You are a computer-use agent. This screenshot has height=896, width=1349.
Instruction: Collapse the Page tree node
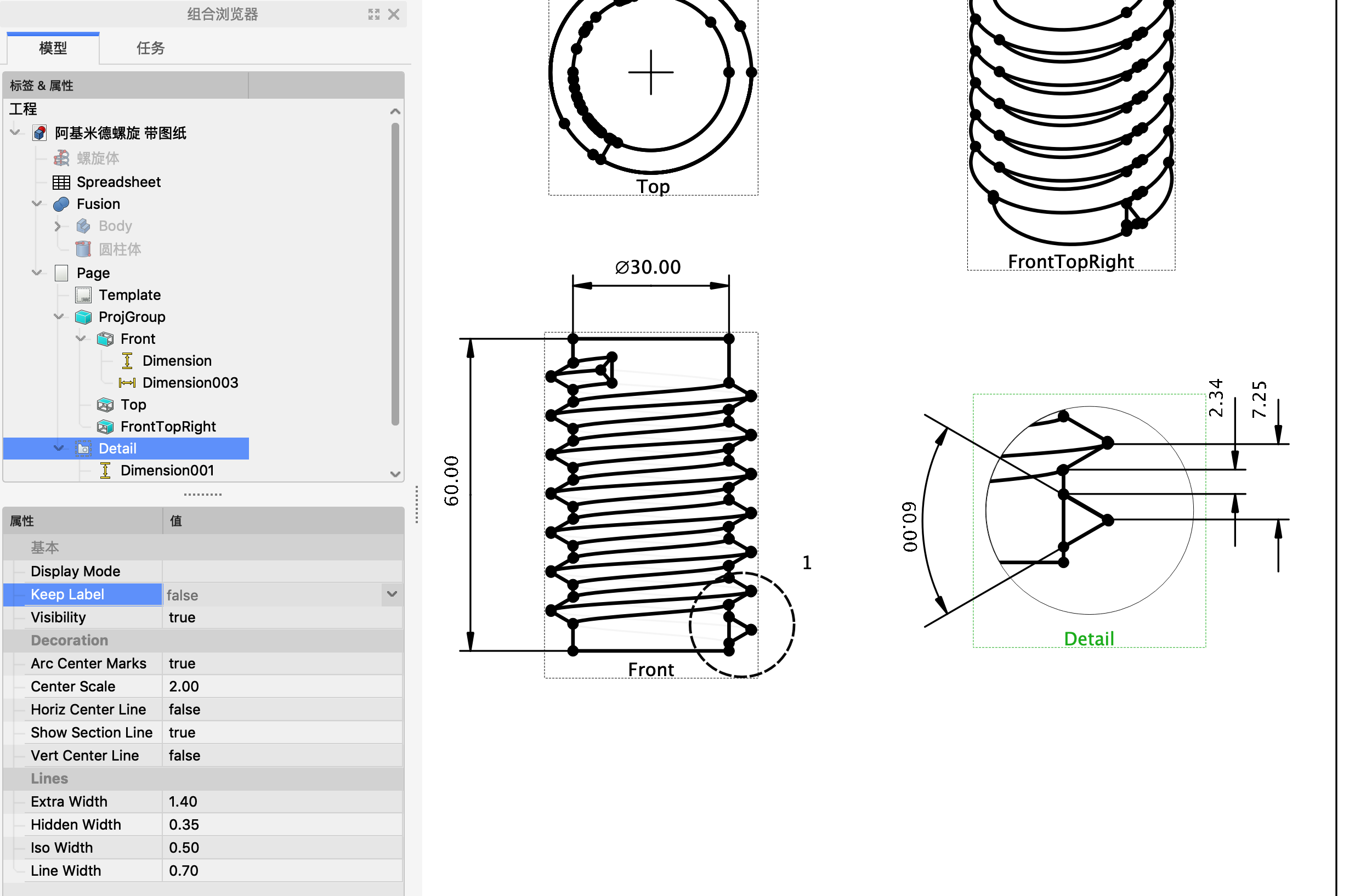[37, 273]
